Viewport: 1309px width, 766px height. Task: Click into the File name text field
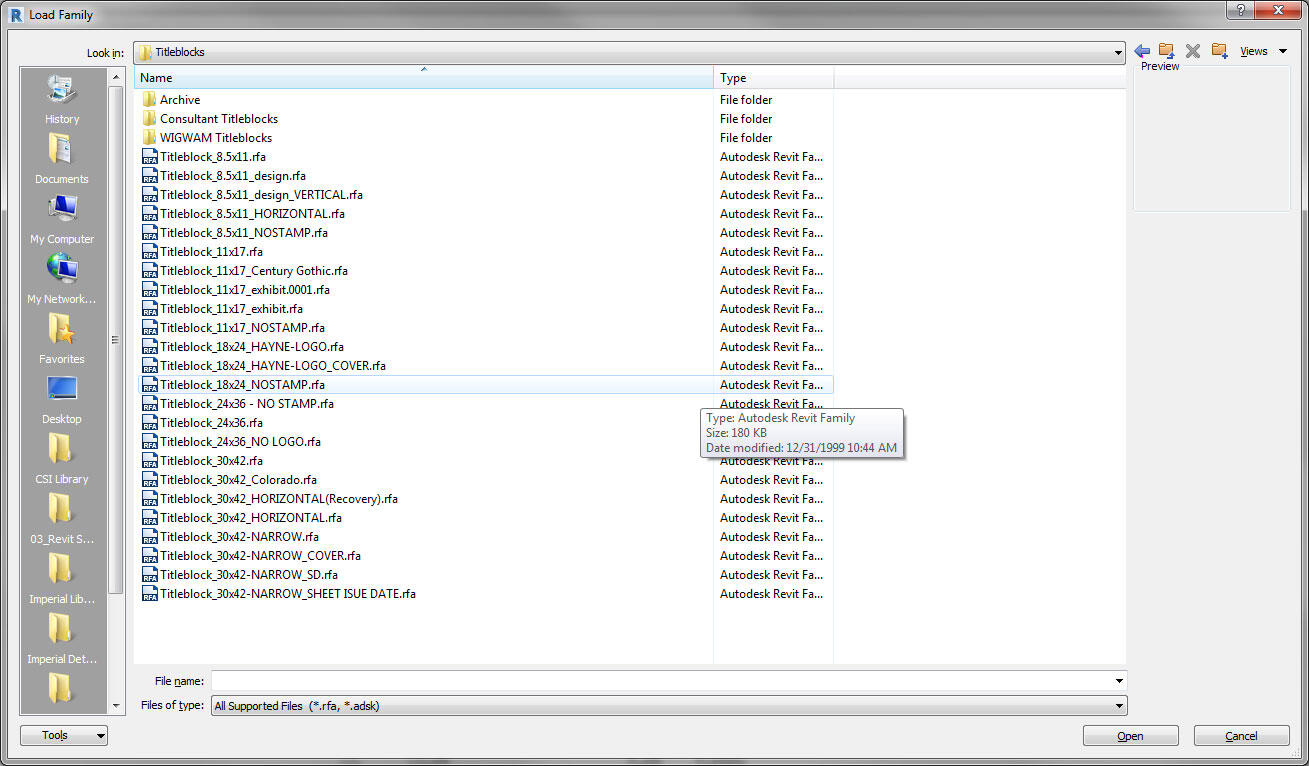coord(661,681)
